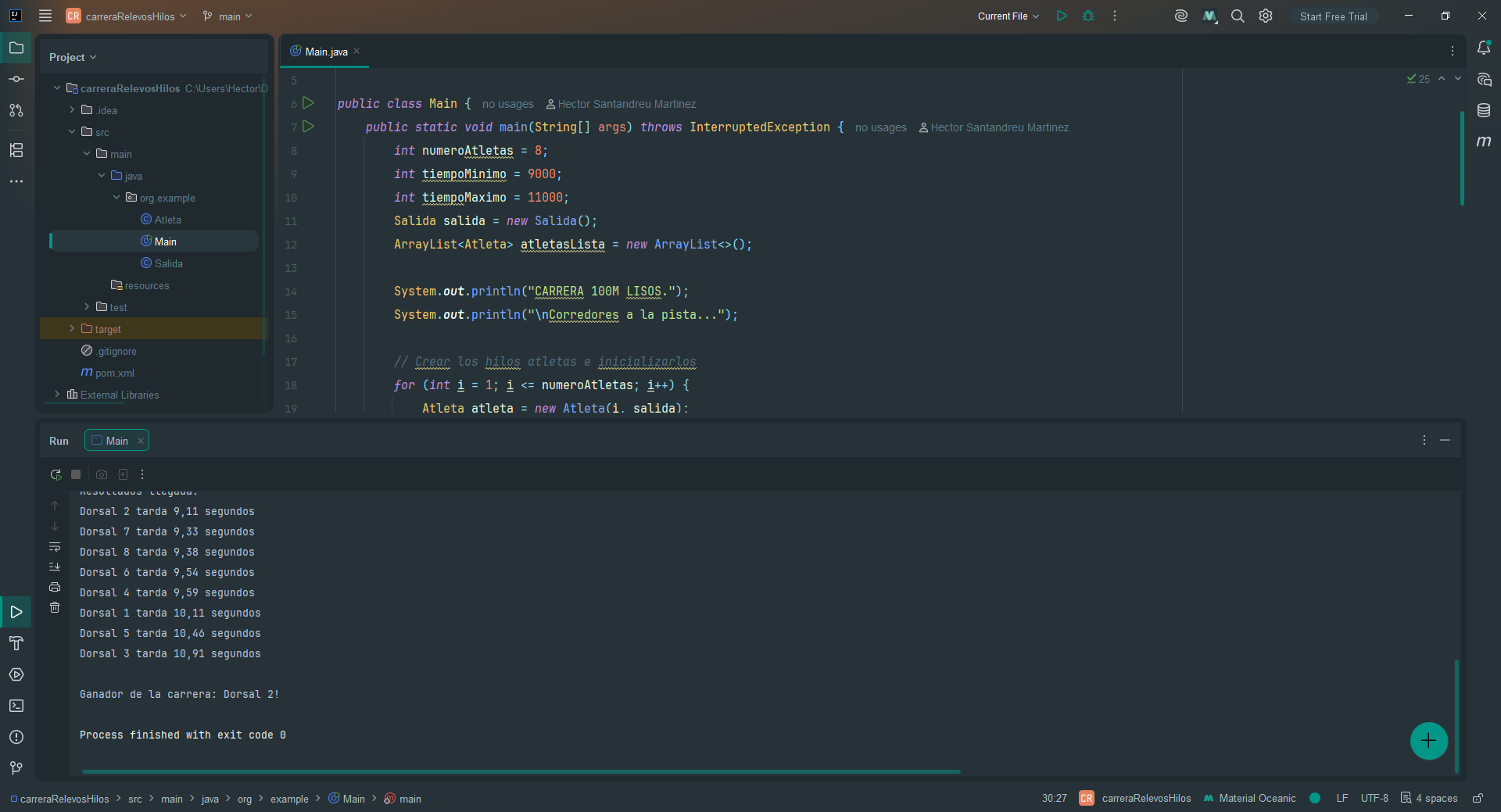Click the Start Free Trial button
Screen dimensions: 1501x812
[1334, 16]
